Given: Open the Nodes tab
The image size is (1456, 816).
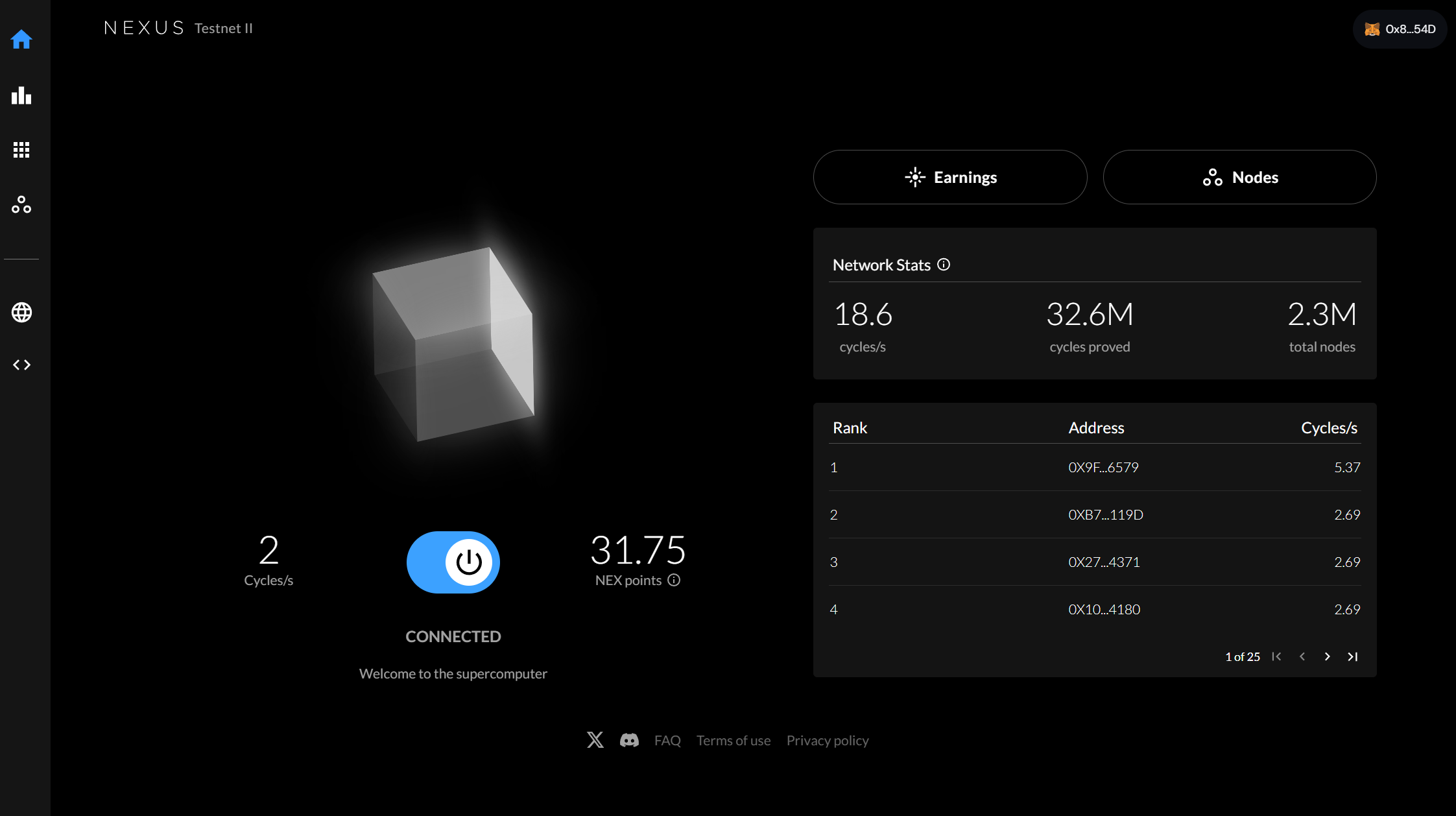Looking at the screenshot, I should click(x=1239, y=177).
